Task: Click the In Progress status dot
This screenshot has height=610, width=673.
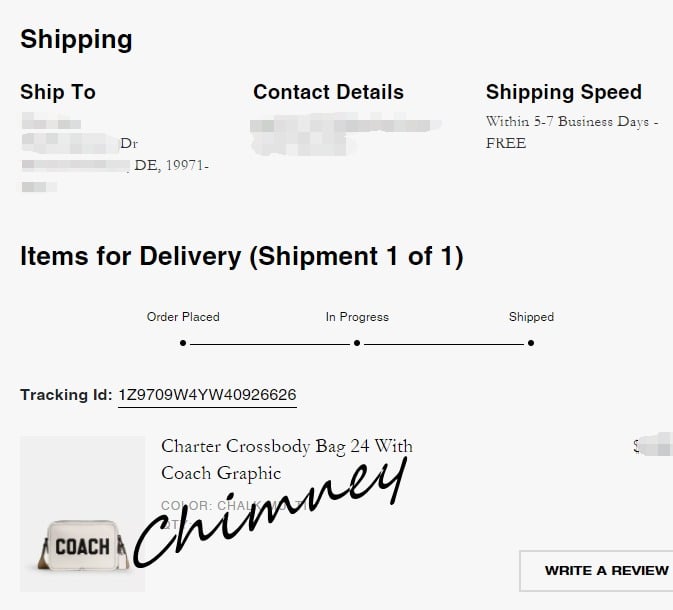Action: [357, 343]
